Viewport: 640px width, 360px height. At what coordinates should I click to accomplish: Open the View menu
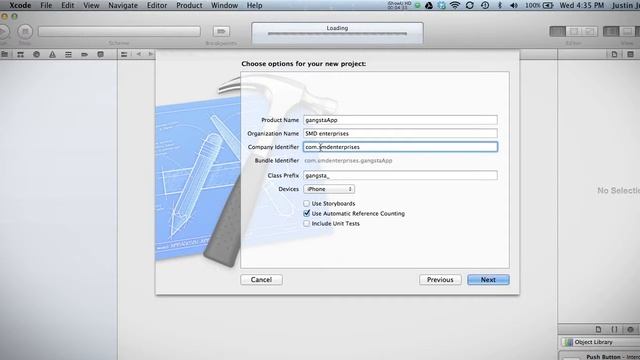[91, 5]
